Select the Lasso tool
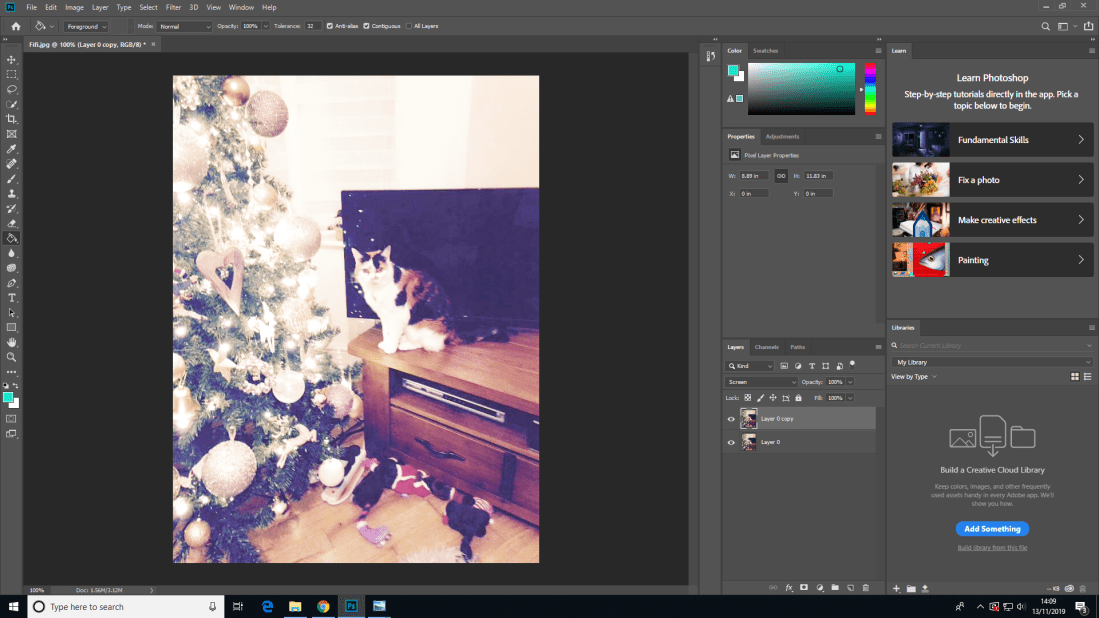 (12, 89)
